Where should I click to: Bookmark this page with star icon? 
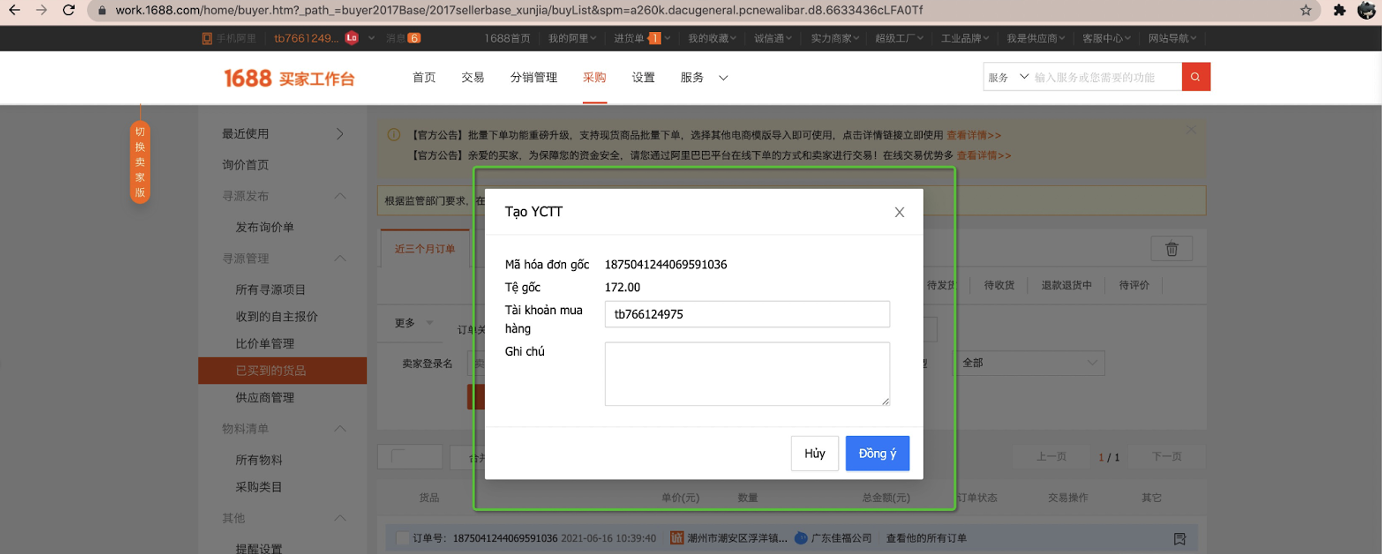(x=1306, y=10)
